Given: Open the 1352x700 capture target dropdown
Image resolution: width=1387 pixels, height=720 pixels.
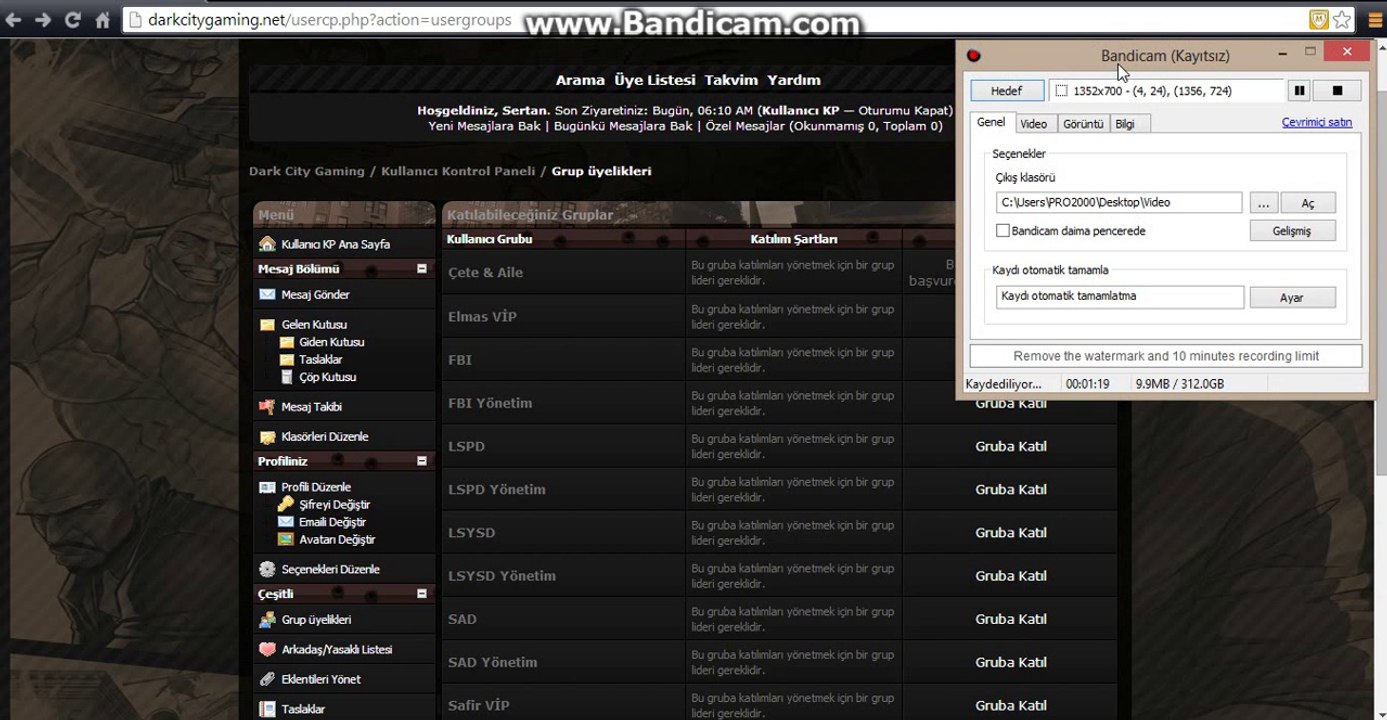Looking at the screenshot, I should pyautogui.click(x=1166, y=91).
